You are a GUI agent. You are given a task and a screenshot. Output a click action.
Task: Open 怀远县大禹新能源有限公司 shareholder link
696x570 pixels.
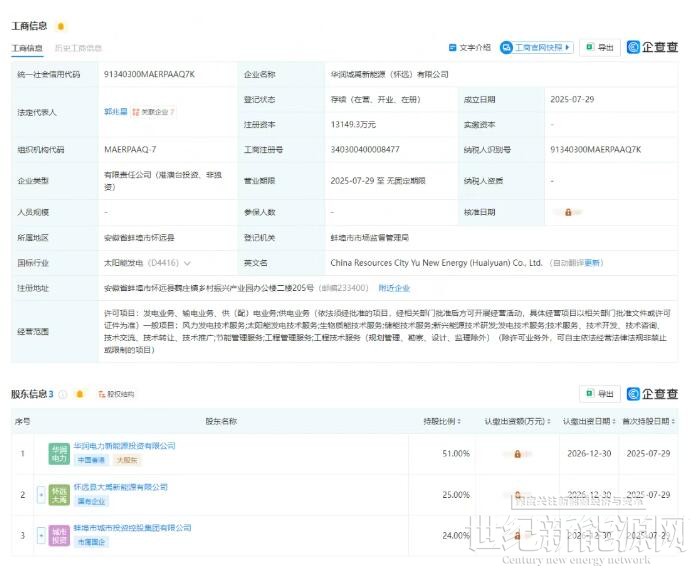click(x=121, y=487)
